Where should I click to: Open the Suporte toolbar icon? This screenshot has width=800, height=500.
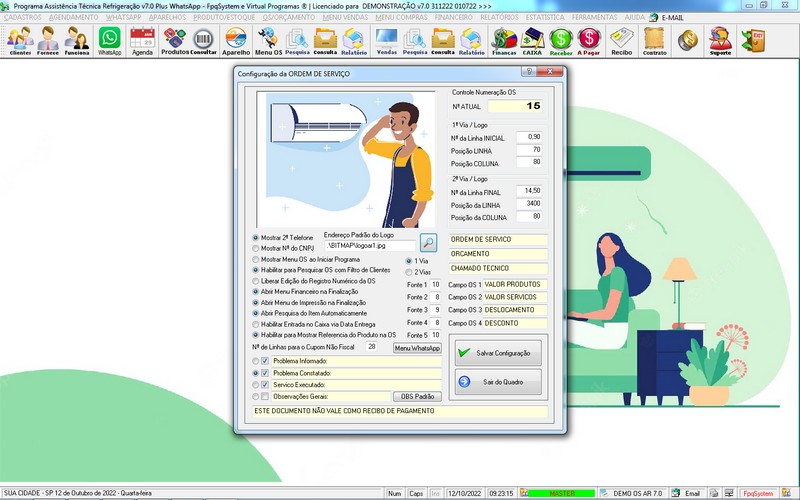(x=719, y=40)
